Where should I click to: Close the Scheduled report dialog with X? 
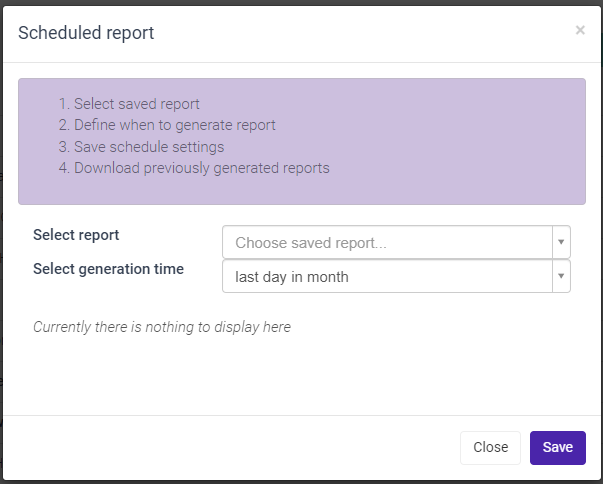point(580,31)
